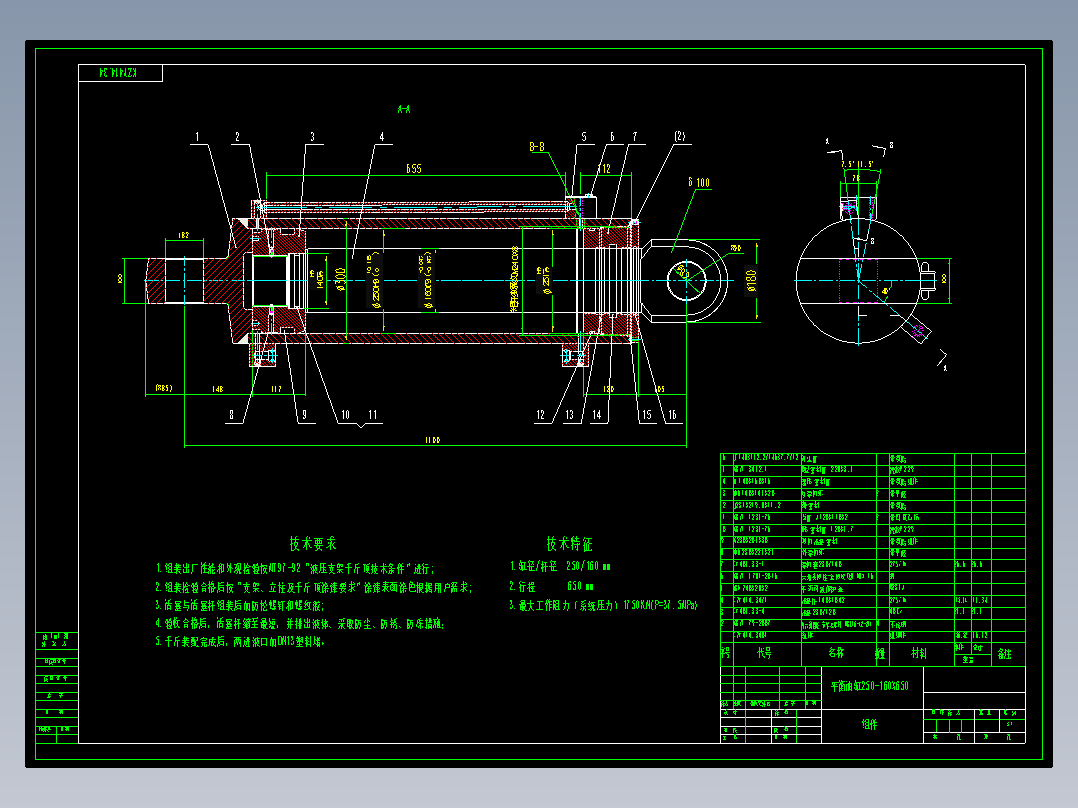
Task: Select part callout number 5
Action: click(584, 137)
